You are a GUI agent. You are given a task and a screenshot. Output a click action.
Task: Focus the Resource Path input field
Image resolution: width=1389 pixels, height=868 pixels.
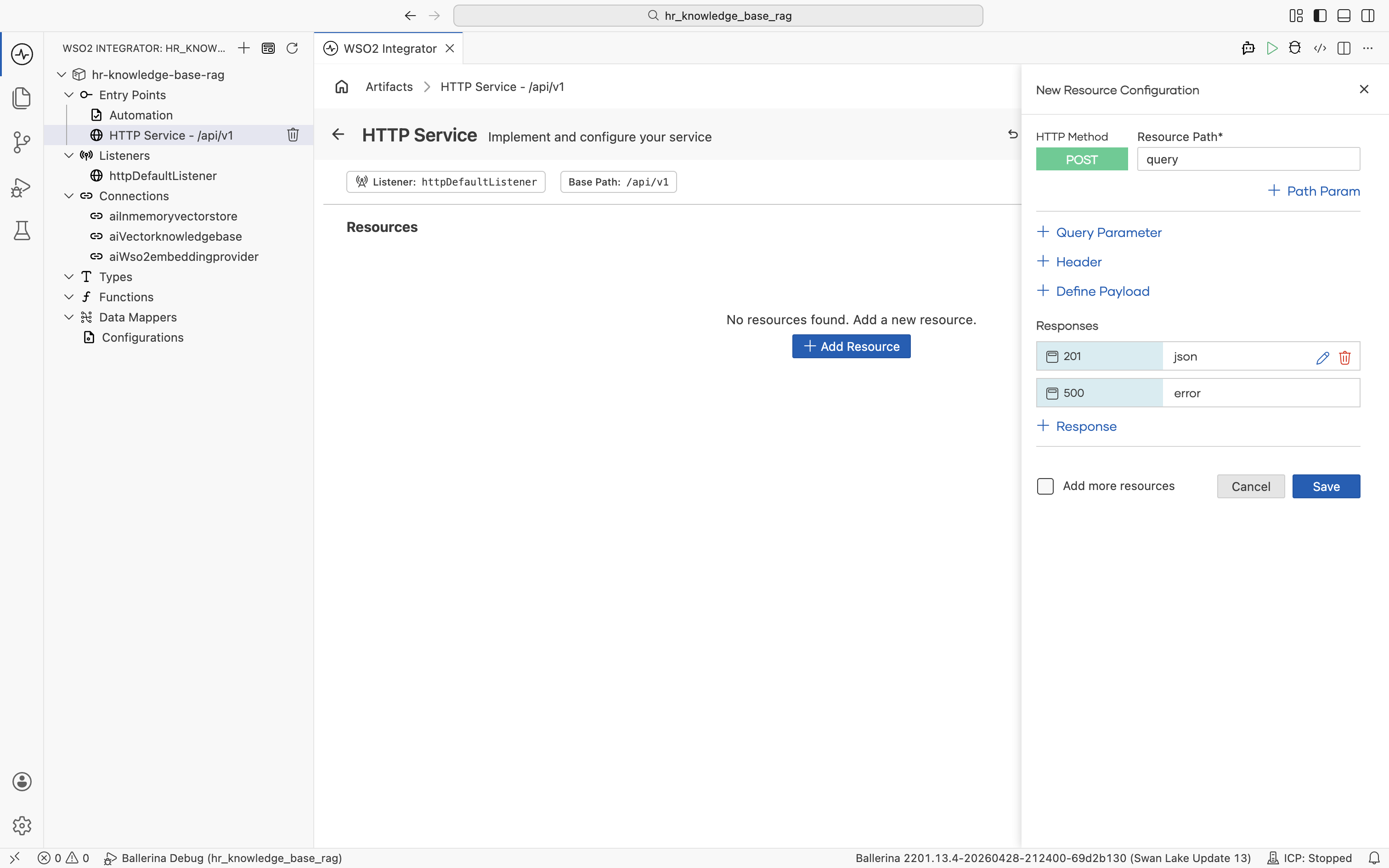[1248, 159]
